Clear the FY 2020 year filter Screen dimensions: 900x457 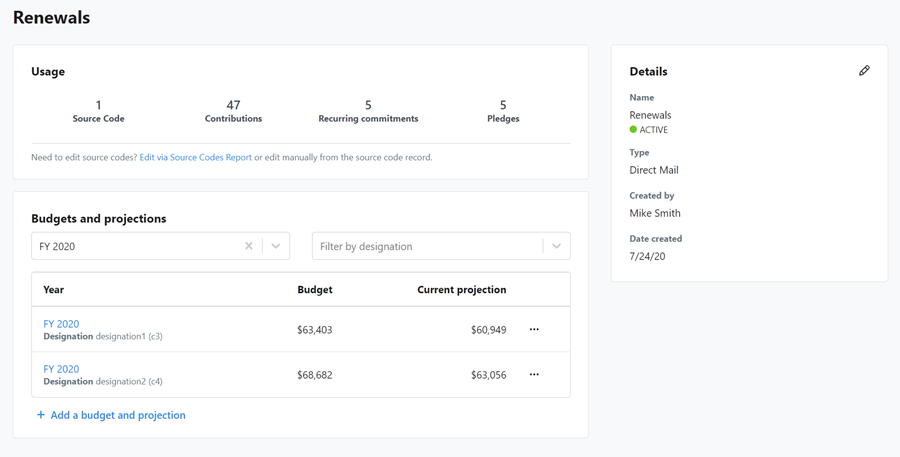pyautogui.click(x=249, y=246)
